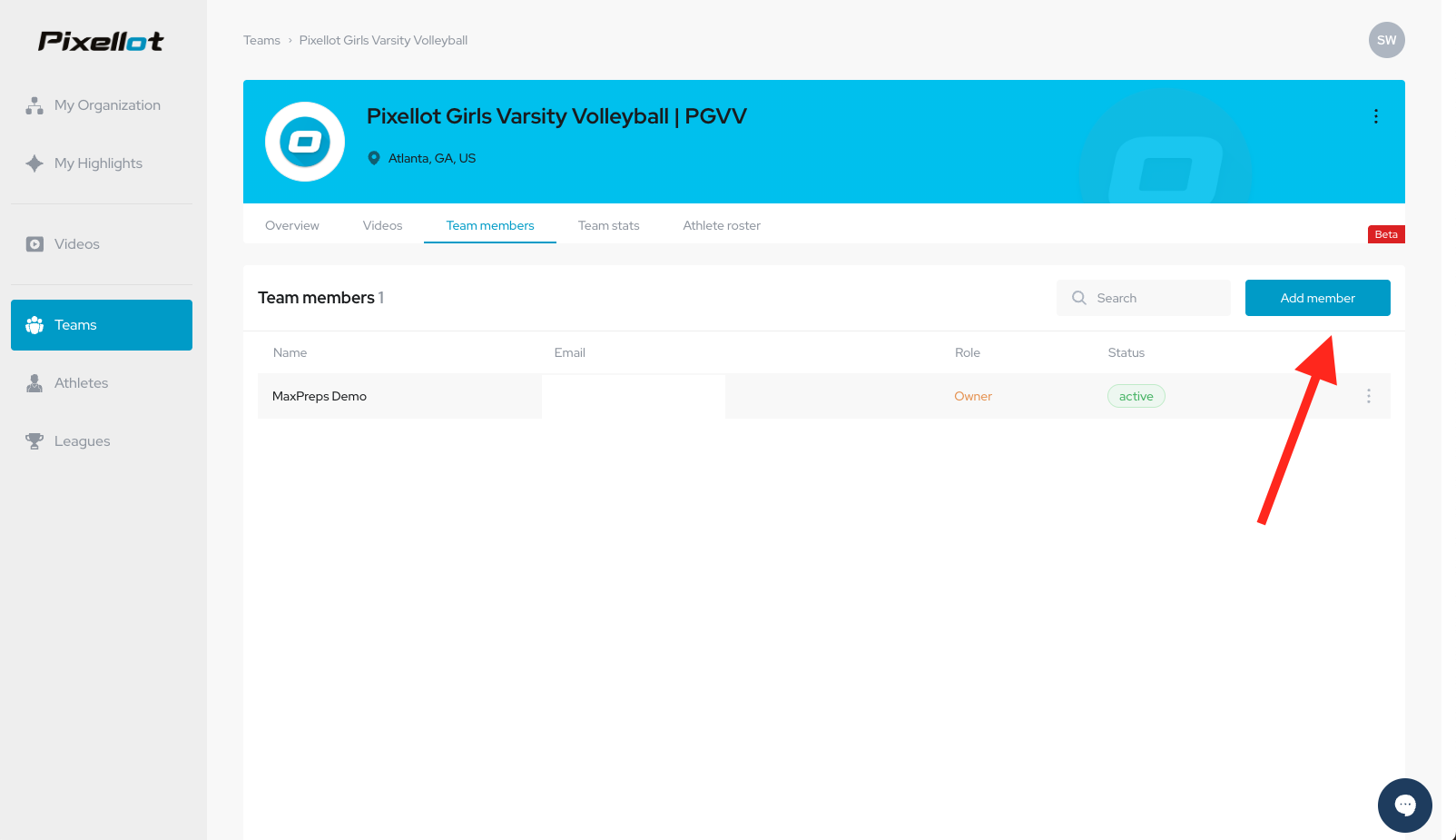This screenshot has width=1456, height=840.
Task: Navigate to Leagues with trophy icon
Action: tap(82, 441)
